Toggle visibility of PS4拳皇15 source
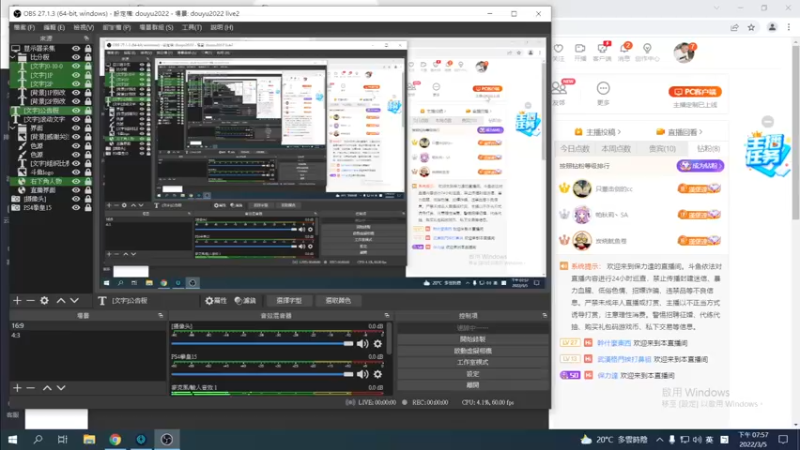800x450 pixels. coord(76,208)
